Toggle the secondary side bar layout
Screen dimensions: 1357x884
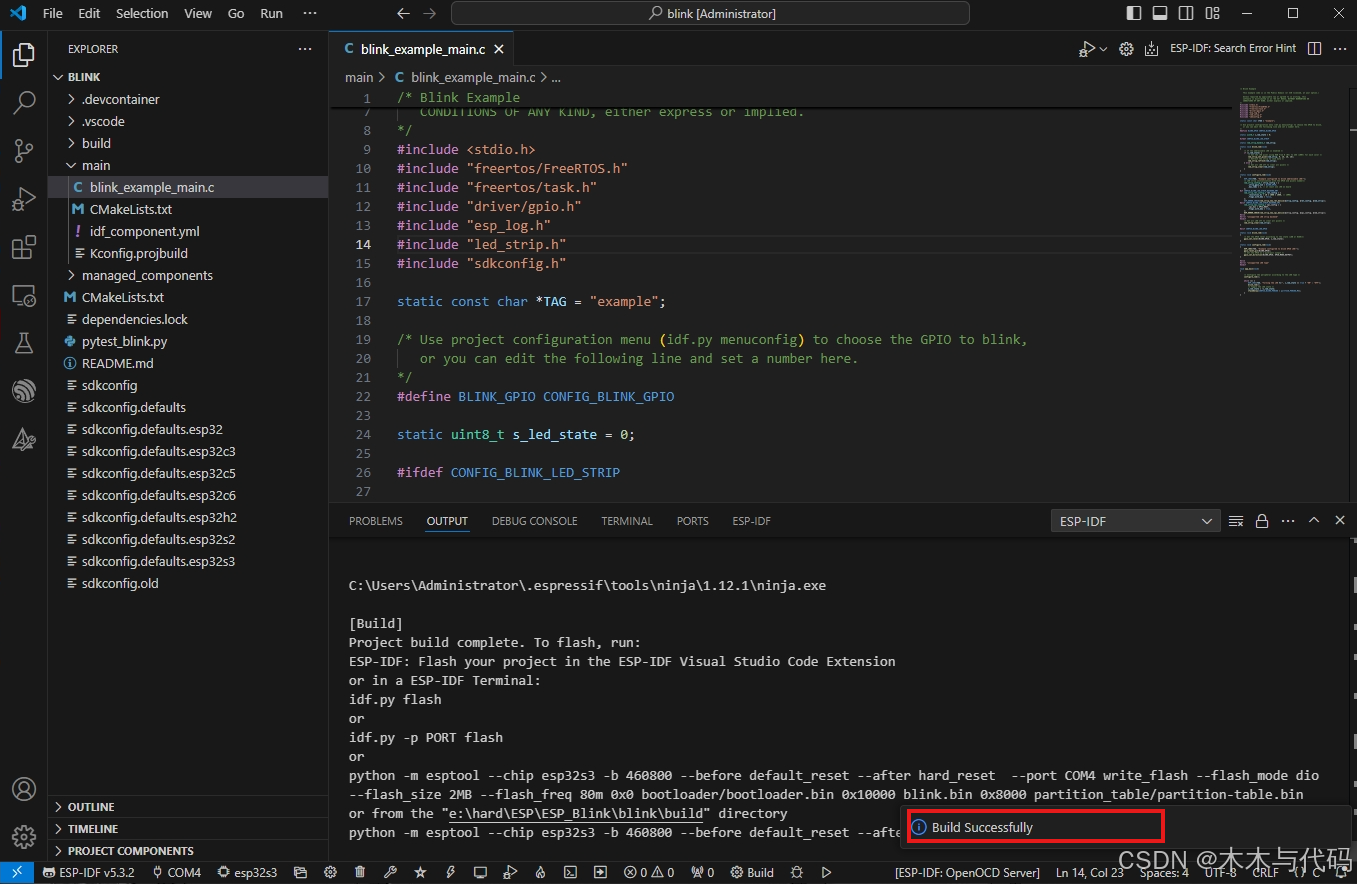click(x=1185, y=14)
